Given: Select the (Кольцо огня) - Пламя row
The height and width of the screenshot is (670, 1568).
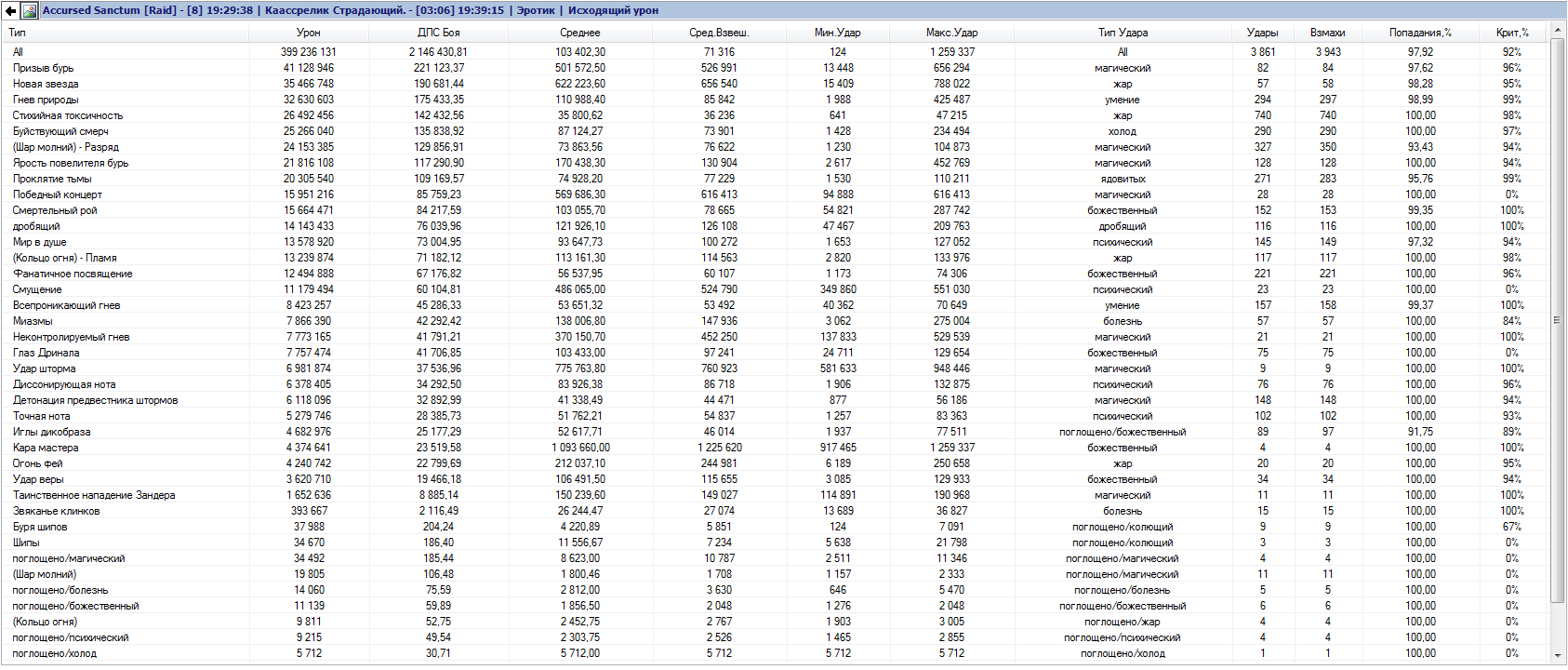Looking at the screenshot, I should (x=776, y=258).
